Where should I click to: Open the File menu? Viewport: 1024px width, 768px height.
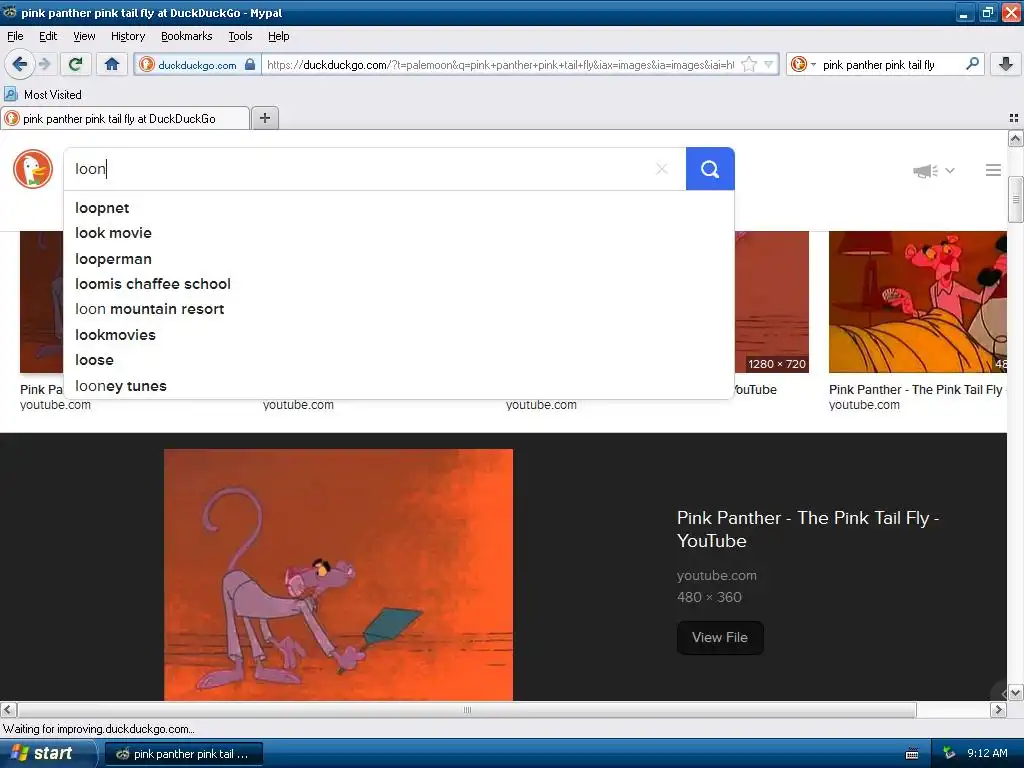click(15, 36)
